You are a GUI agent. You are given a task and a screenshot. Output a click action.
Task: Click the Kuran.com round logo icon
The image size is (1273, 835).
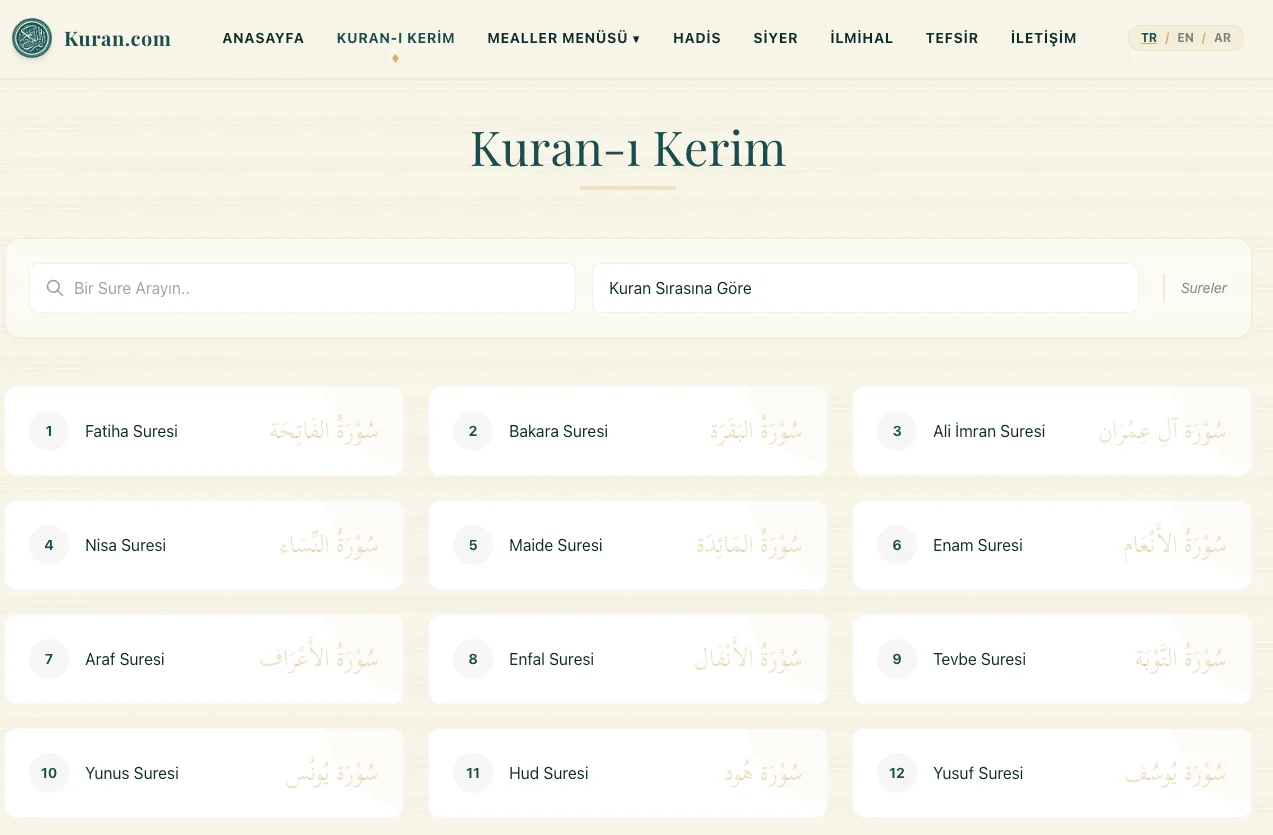point(32,39)
